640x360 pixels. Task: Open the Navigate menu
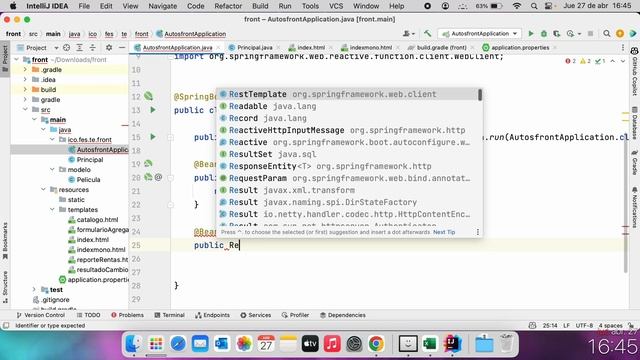[162, 6]
